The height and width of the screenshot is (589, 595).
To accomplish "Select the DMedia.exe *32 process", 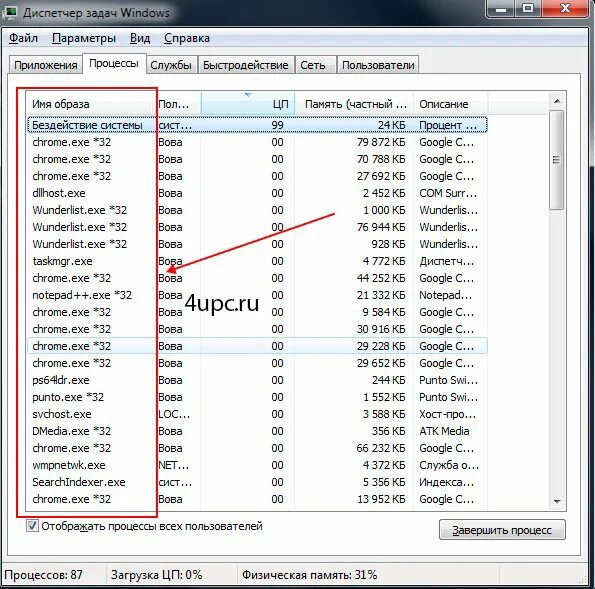I will pyautogui.click(x=257, y=431).
